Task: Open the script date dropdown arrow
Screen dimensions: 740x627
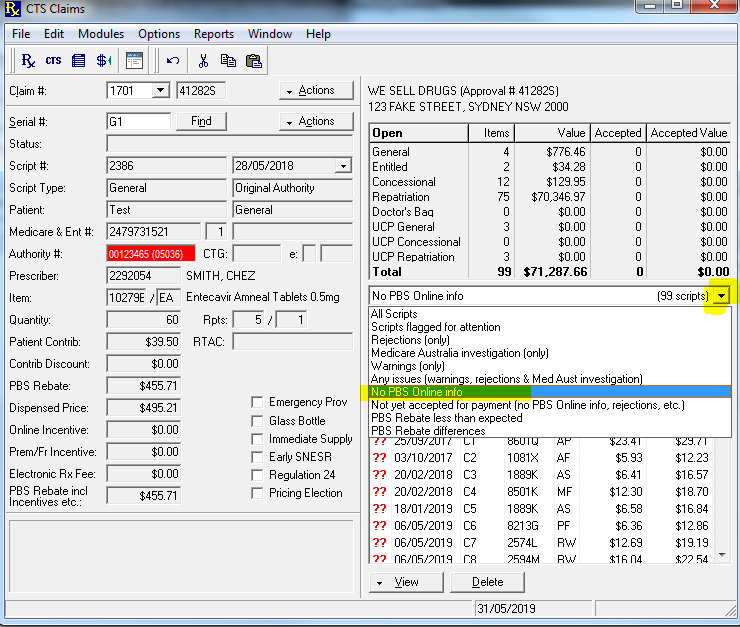Action: coord(343,166)
